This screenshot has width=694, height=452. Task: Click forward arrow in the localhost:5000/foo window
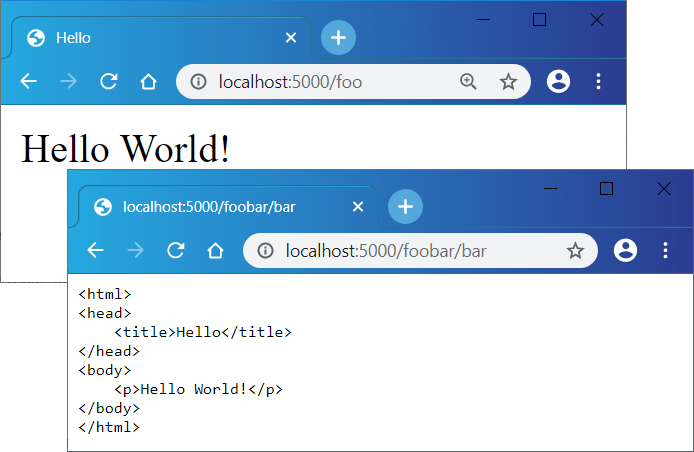tap(68, 81)
